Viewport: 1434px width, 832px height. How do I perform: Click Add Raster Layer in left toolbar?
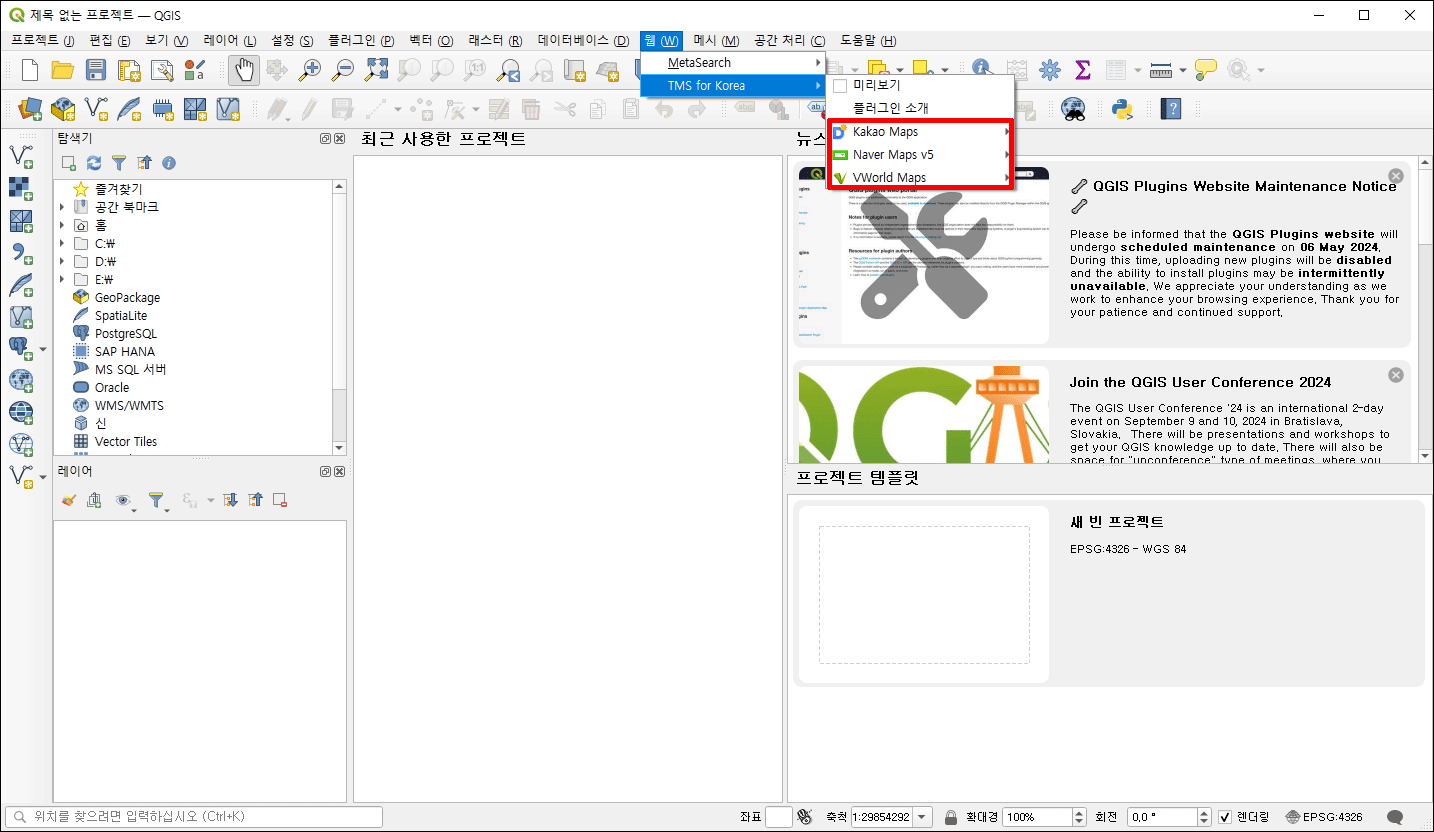click(x=21, y=188)
